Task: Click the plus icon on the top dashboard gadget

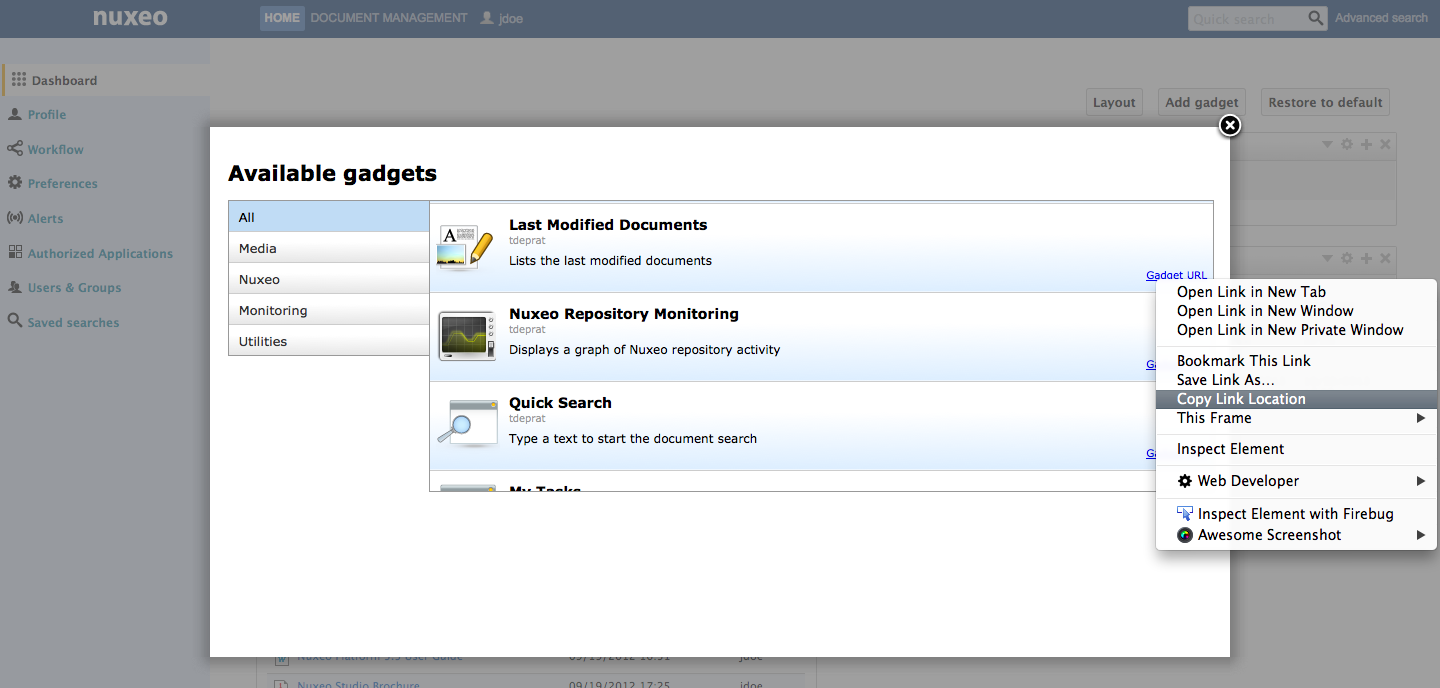Action: pos(1366,145)
